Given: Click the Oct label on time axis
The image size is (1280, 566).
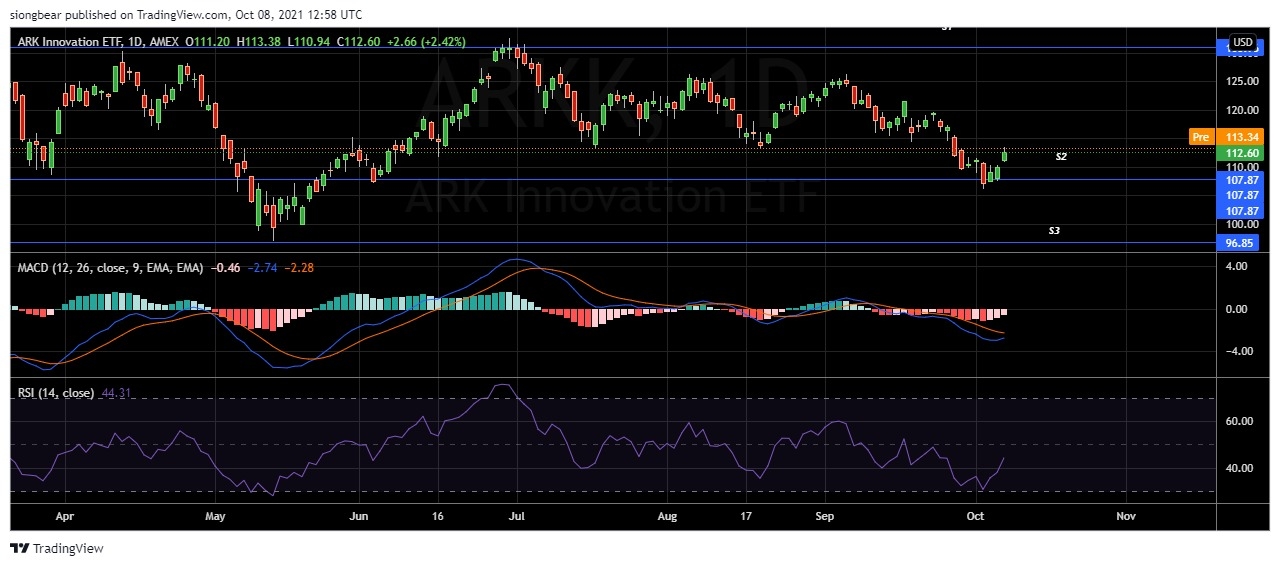Looking at the screenshot, I should tap(975, 517).
